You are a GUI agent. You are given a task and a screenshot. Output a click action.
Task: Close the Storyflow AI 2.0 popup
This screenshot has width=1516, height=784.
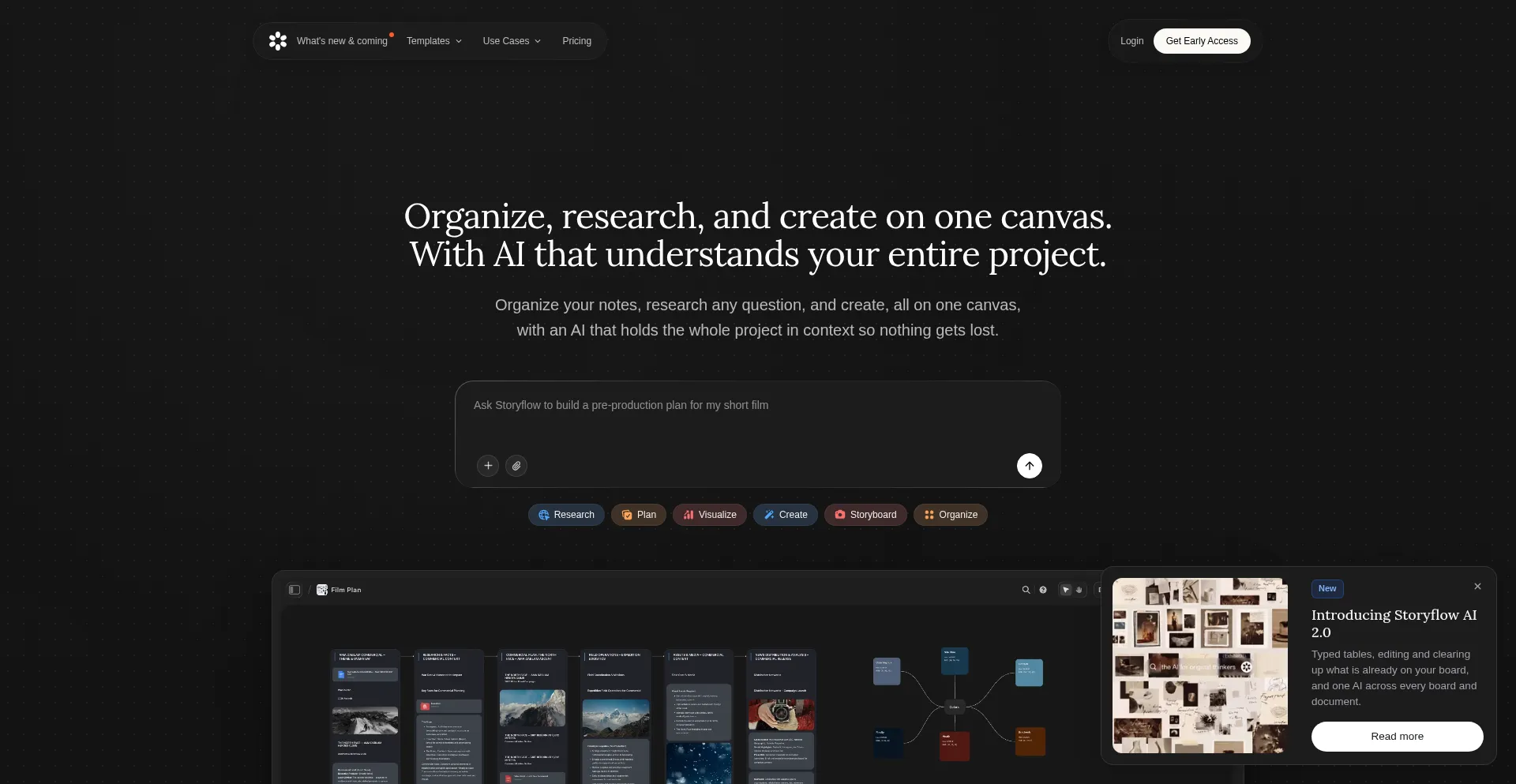click(1477, 587)
